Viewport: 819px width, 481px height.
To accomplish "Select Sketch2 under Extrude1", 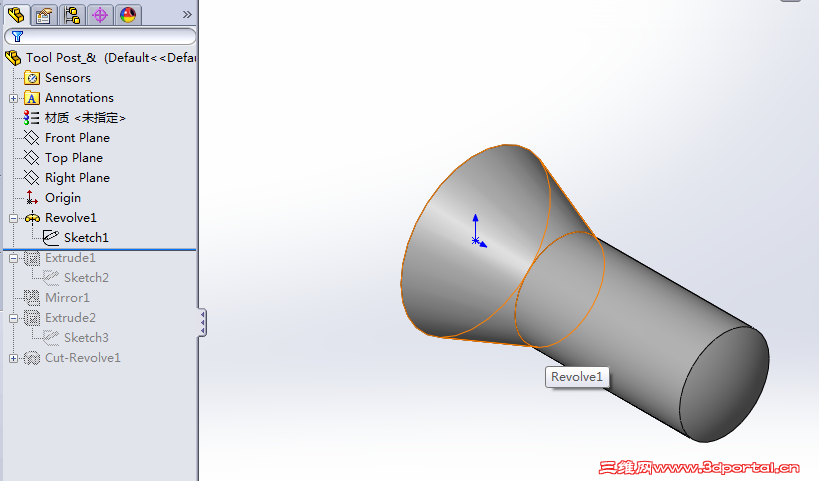I will tap(86, 278).
